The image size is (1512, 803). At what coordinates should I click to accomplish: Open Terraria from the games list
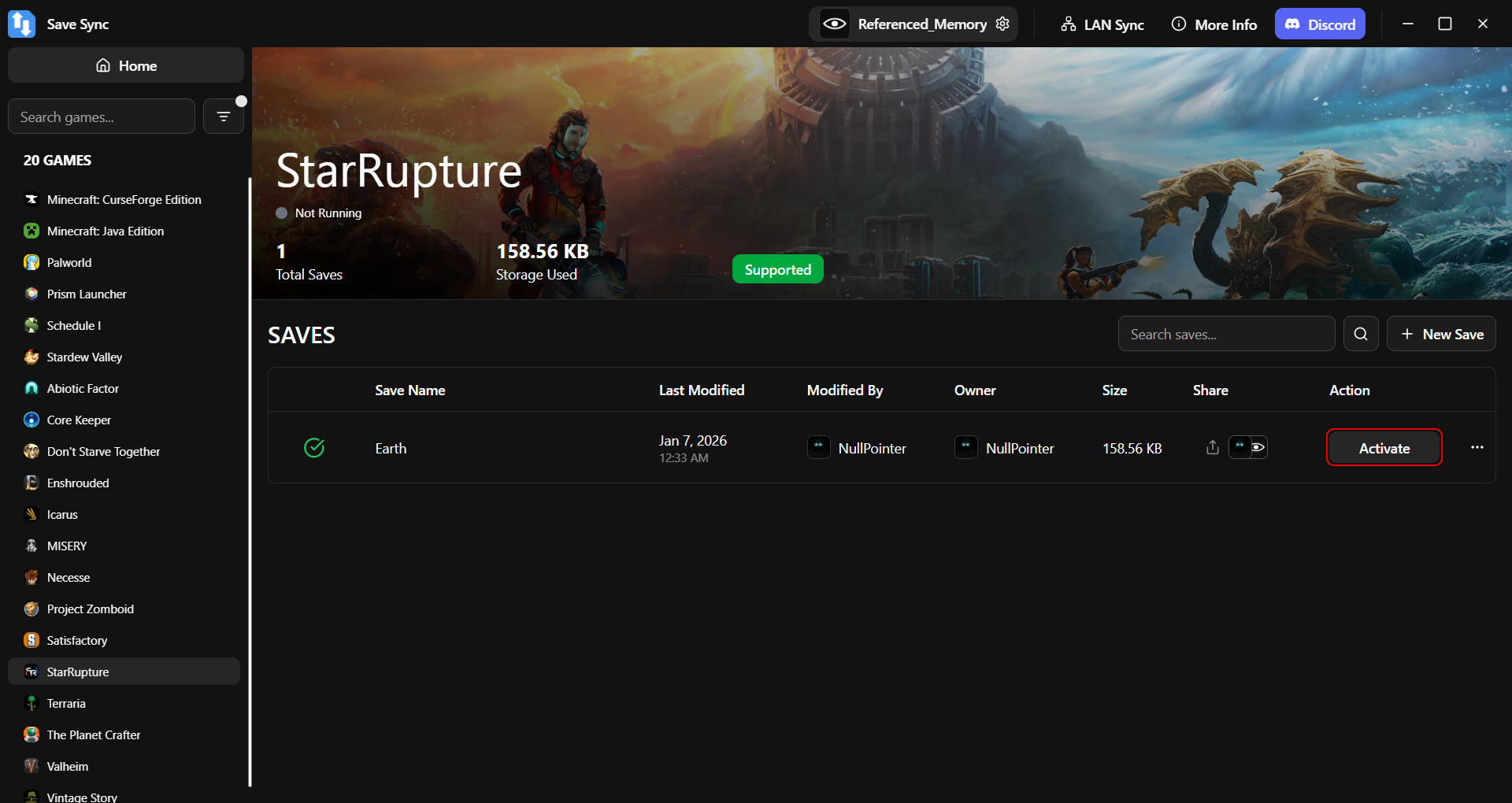(124, 703)
